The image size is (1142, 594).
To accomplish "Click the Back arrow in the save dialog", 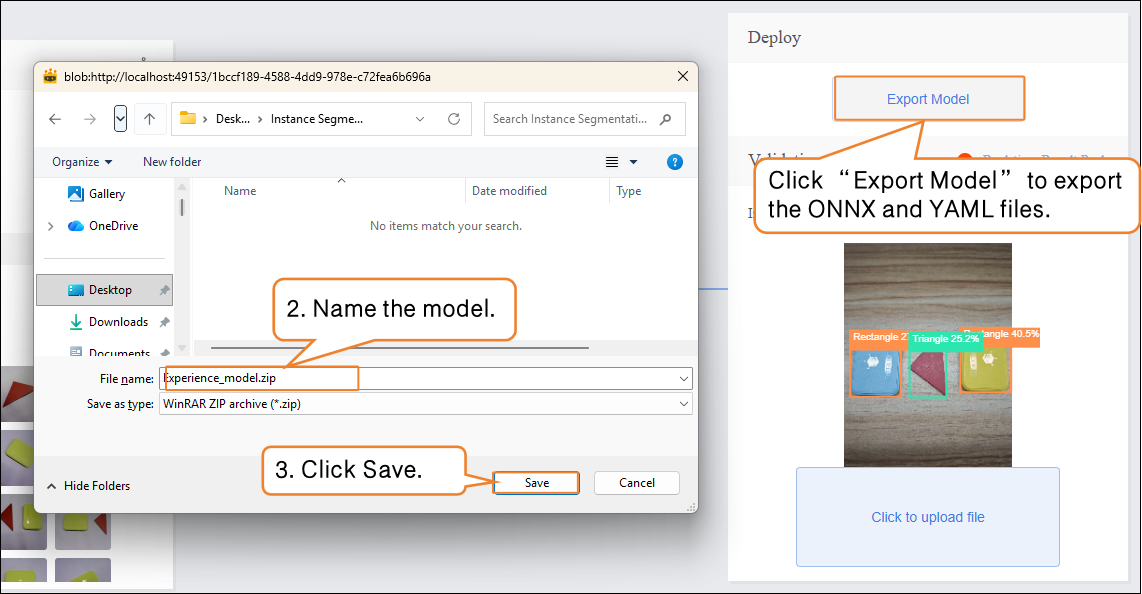I will (x=55, y=119).
